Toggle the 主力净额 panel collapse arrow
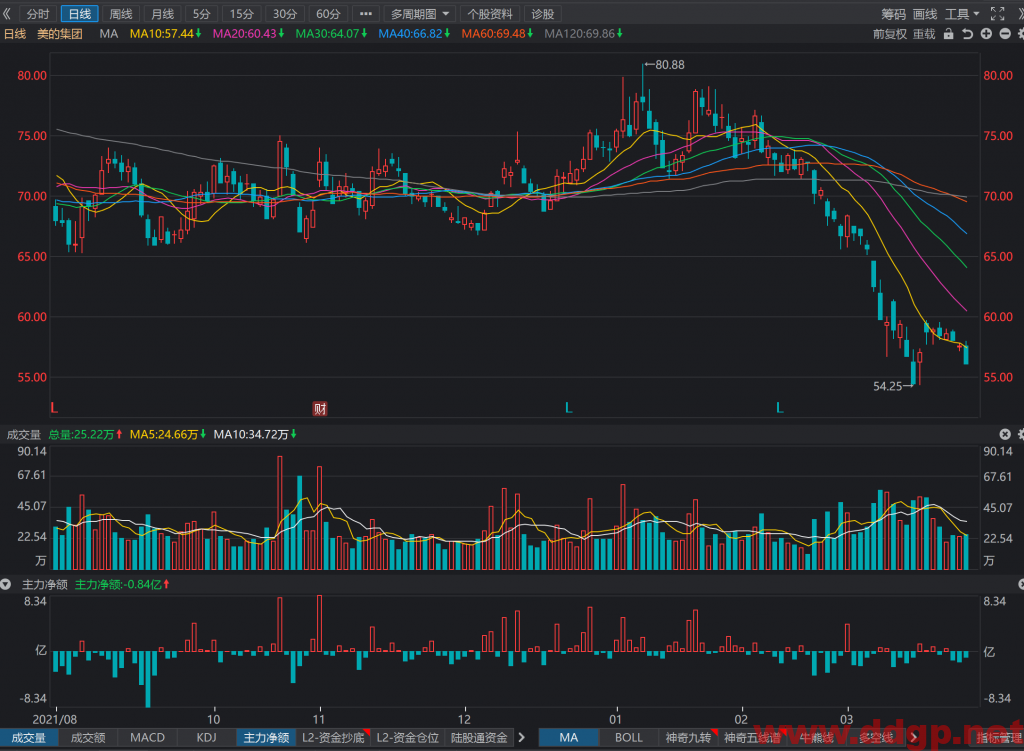 [x=6, y=584]
